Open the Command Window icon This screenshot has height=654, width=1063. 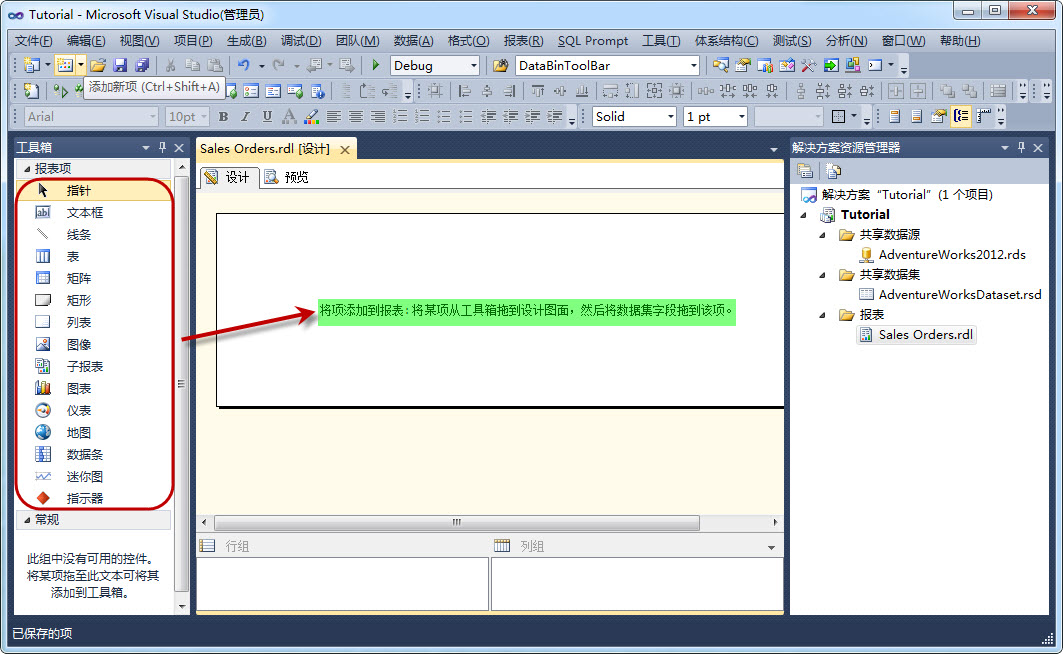point(875,65)
